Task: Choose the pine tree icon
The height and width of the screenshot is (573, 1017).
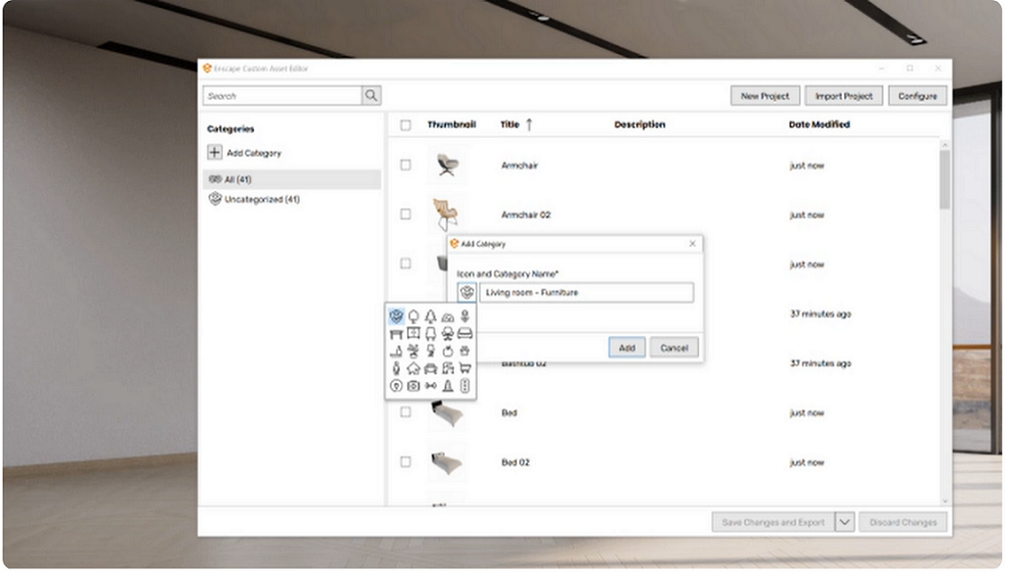Action: [431, 316]
